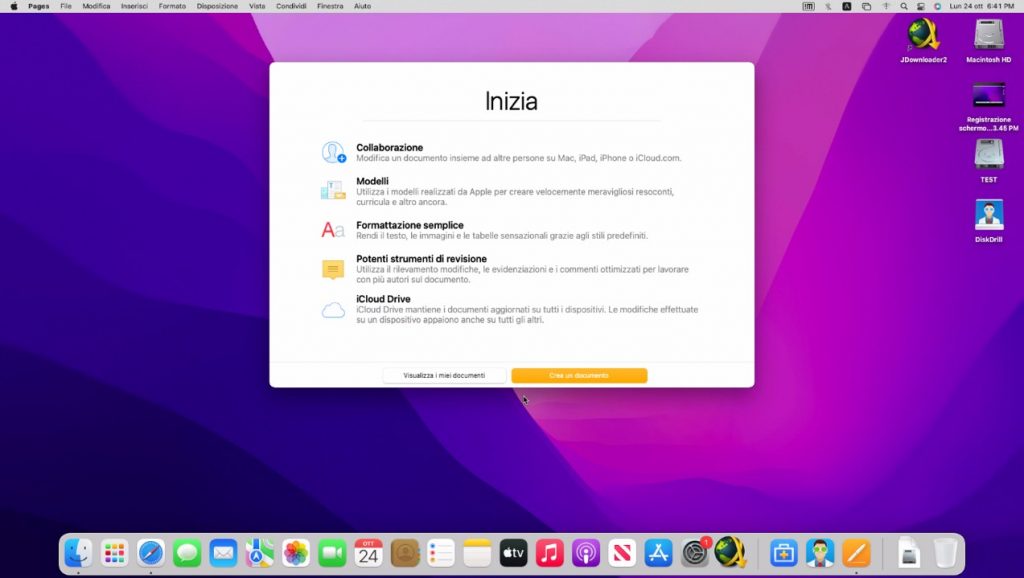Open the Trash from the Dock
Screen dimensions: 1024x578
[x=944, y=552]
